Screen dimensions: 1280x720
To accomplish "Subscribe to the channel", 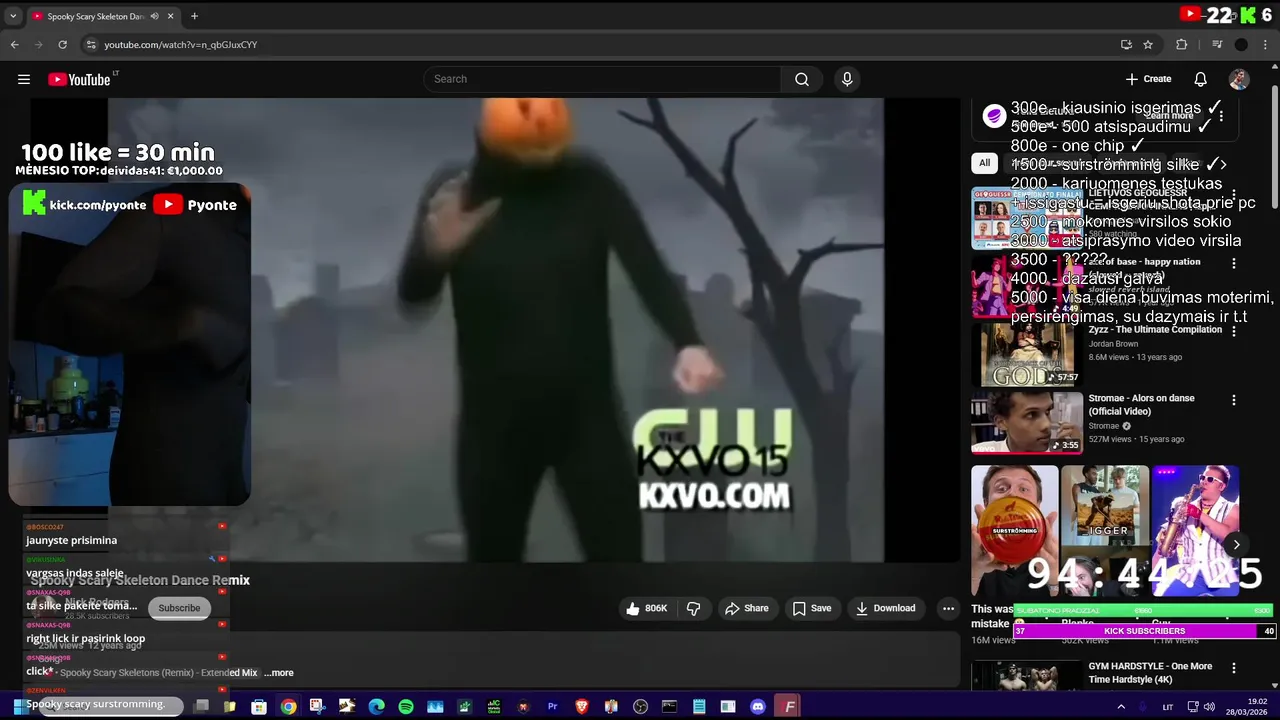I will click(x=179, y=608).
